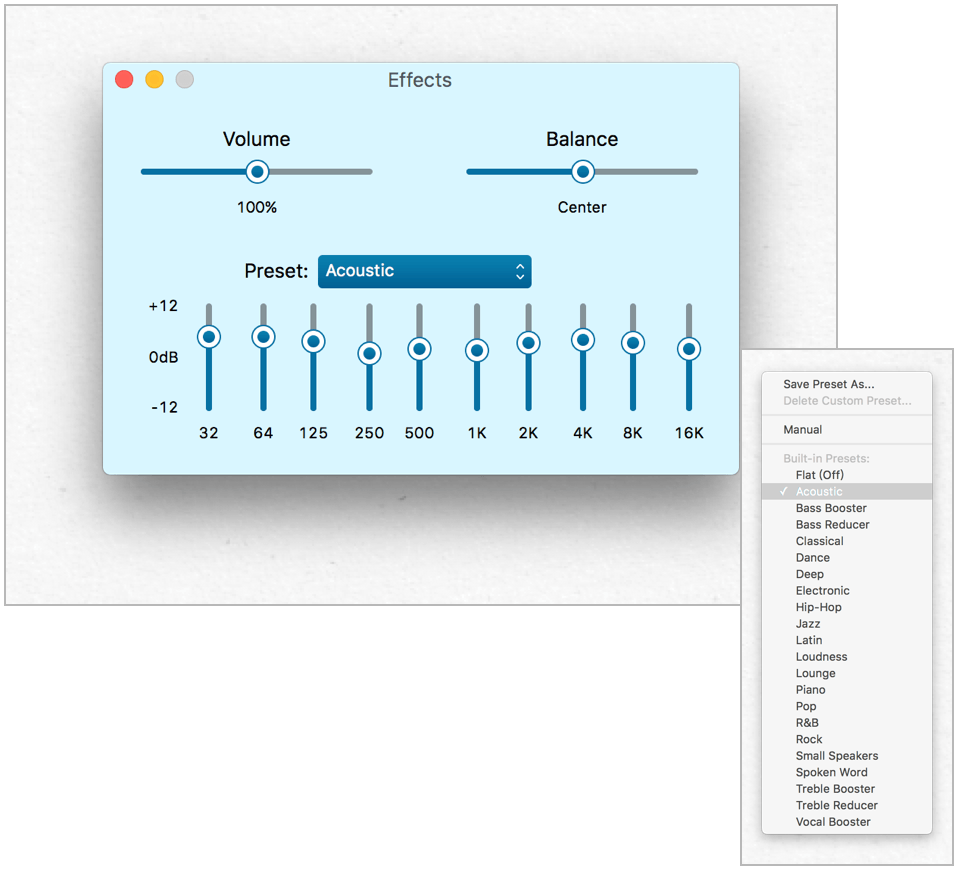Click the 2K equalizer band knob
This screenshot has width=958, height=870.
point(528,343)
